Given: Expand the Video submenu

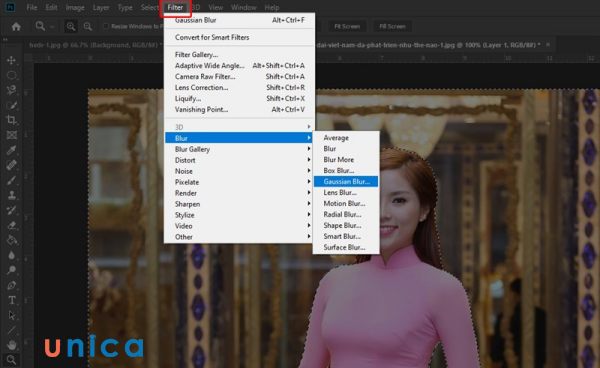Looking at the screenshot, I should coord(239,226).
